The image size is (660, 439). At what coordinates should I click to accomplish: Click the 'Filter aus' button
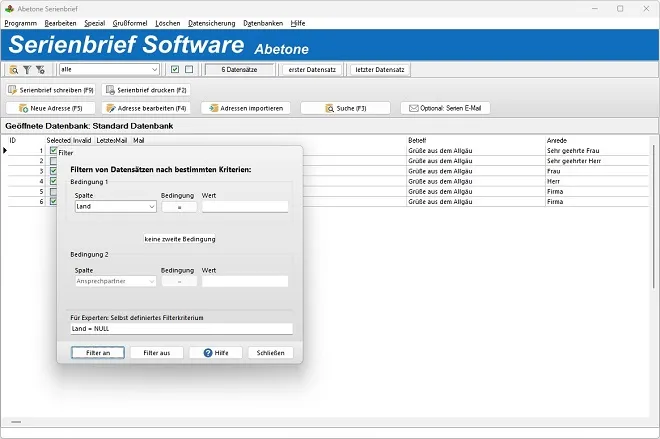click(157, 353)
